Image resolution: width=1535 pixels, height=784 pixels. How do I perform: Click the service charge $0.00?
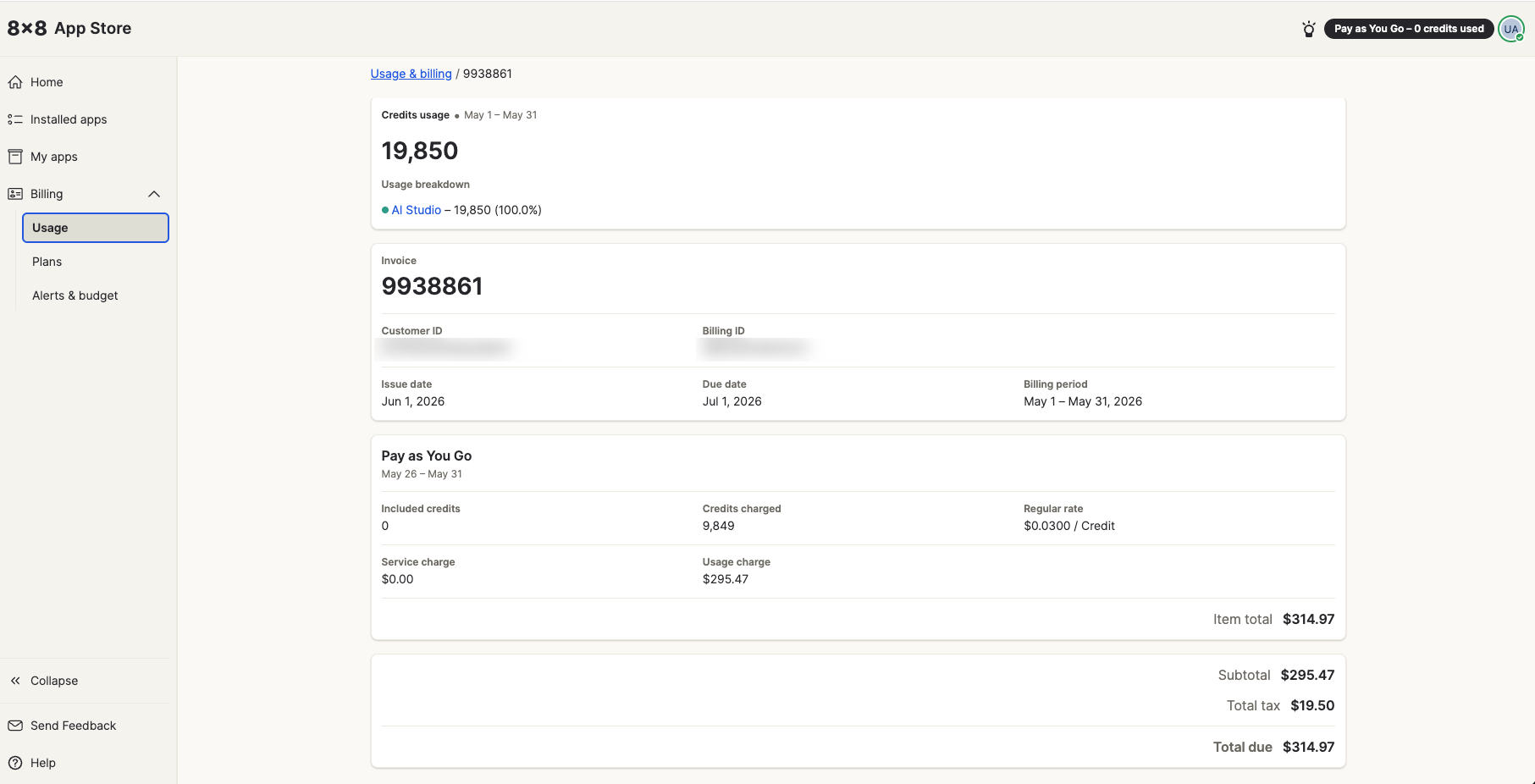click(x=398, y=579)
